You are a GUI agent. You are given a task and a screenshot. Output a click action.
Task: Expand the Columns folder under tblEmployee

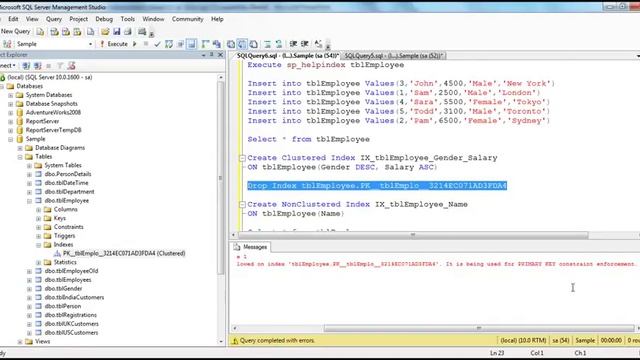tap(38, 209)
